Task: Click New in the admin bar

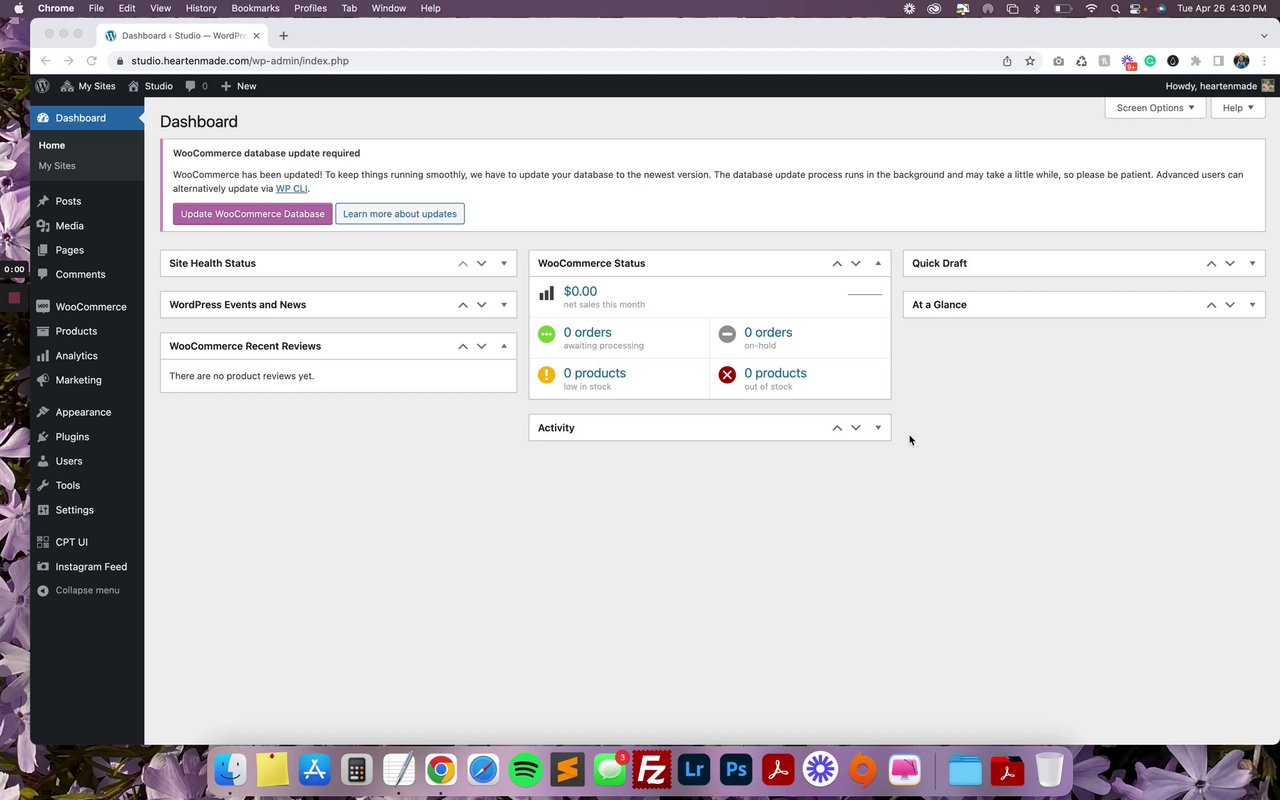Action: tap(238, 86)
